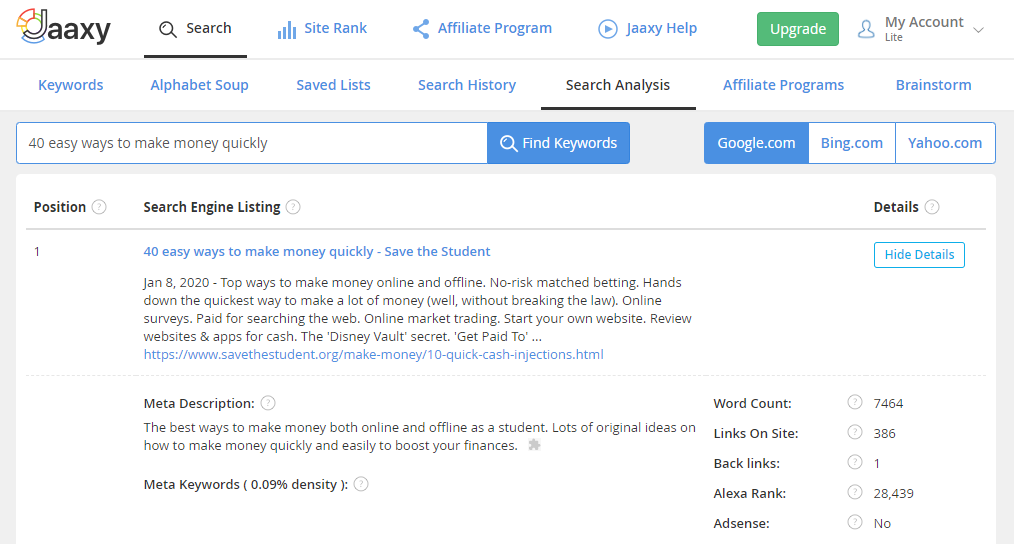Click the Site Rank bar chart icon
The height and width of the screenshot is (544, 1014).
[286, 29]
